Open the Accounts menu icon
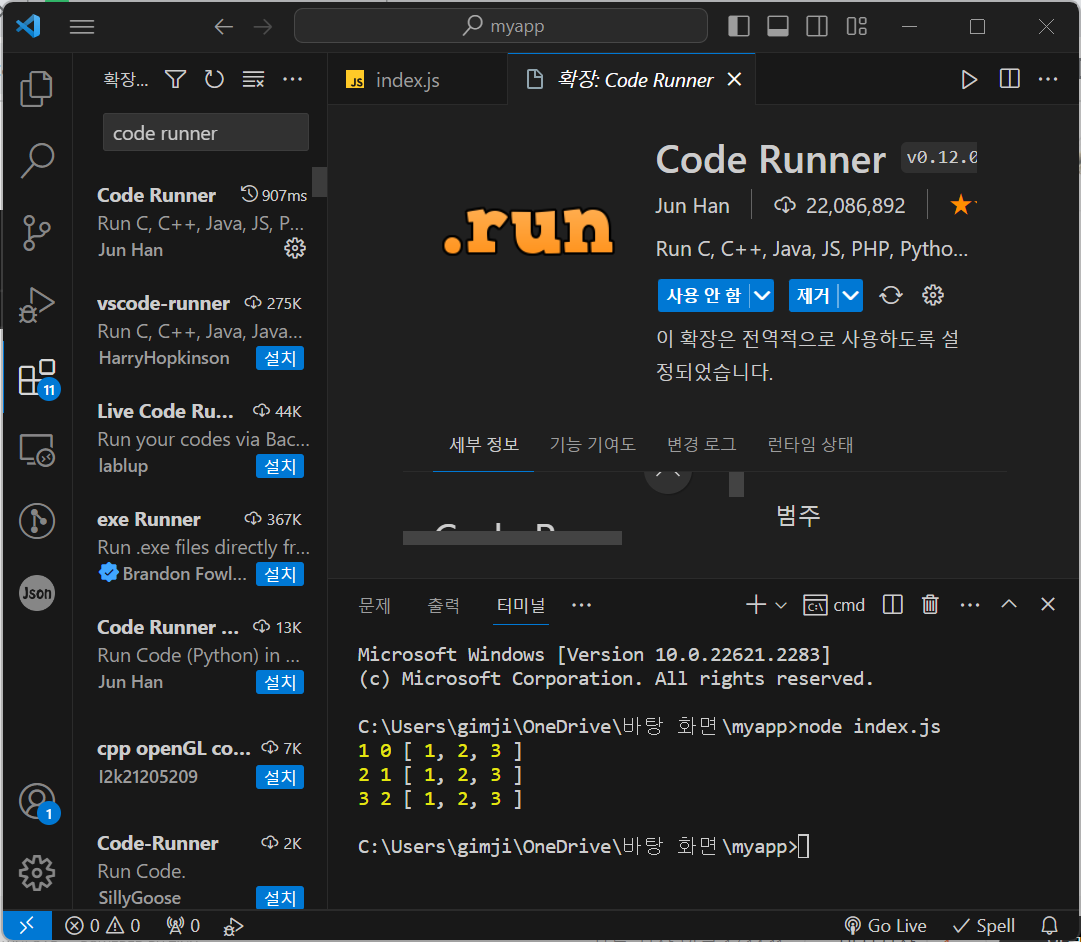The height and width of the screenshot is (942, 1081). [38, 802]
